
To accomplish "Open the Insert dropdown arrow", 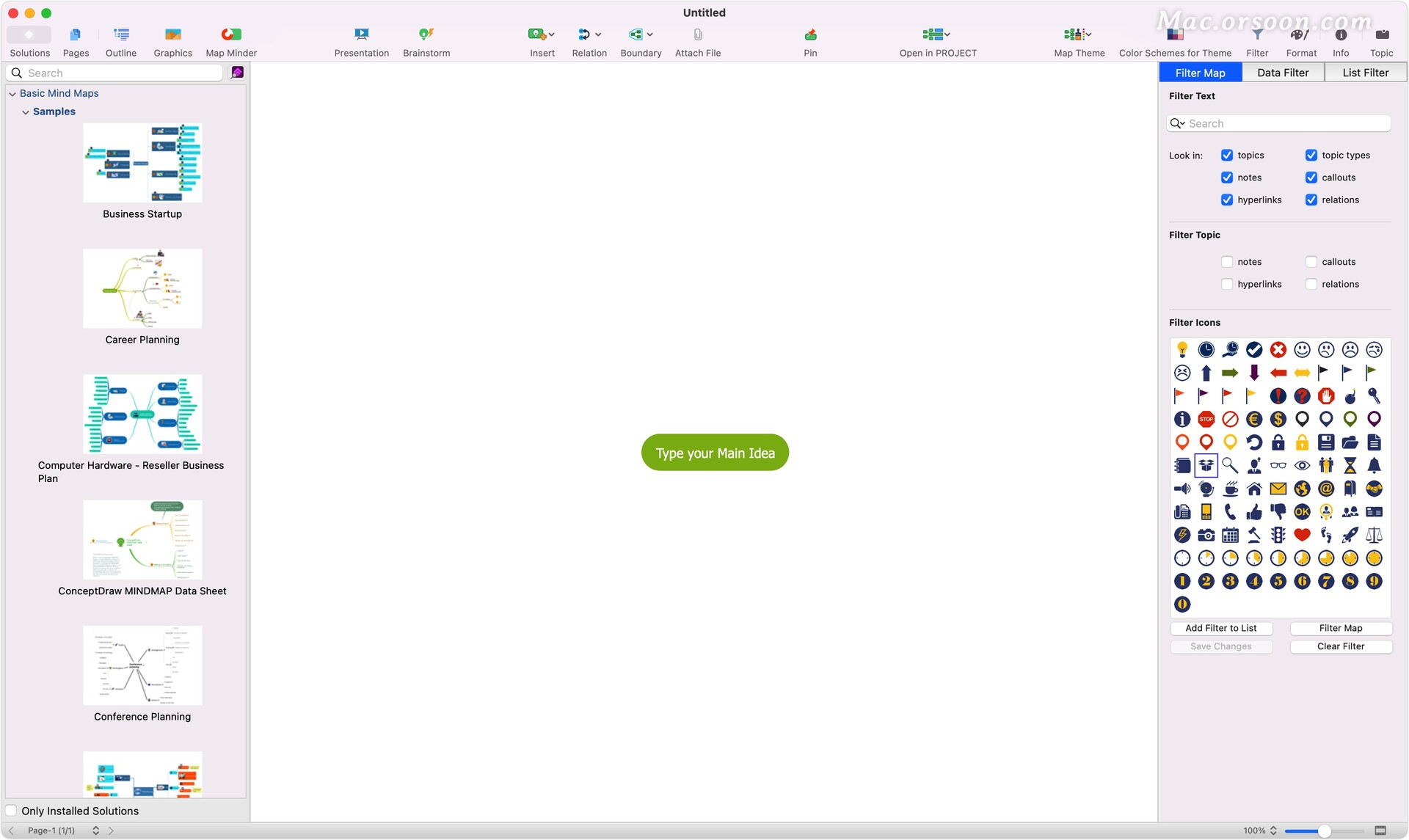I will click(x=552, y=34).
